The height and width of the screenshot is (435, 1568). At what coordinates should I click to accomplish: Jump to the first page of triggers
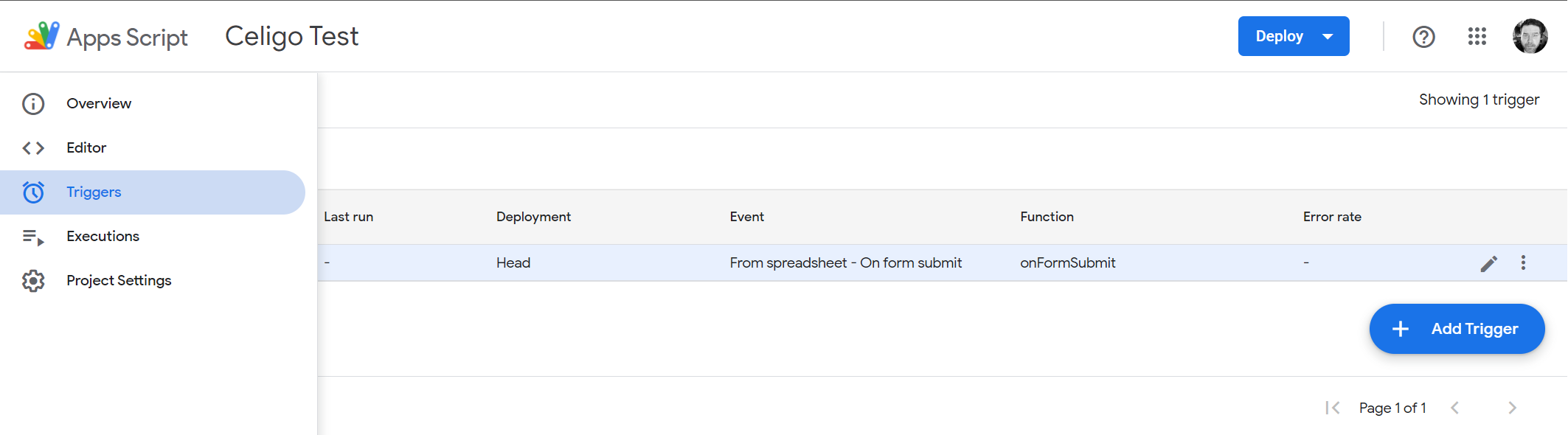1332,407
